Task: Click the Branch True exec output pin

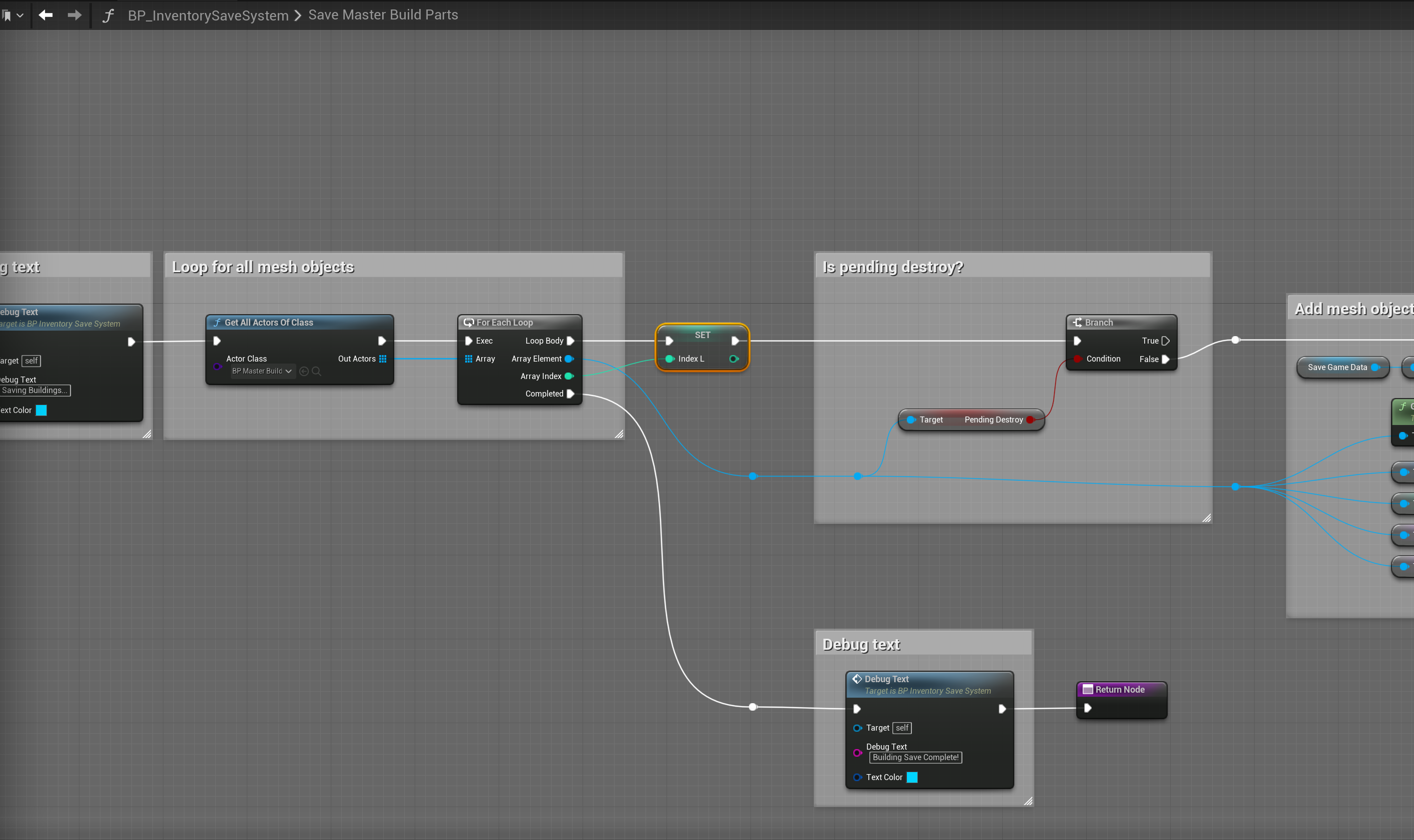Action: (x=1165, y=341)
